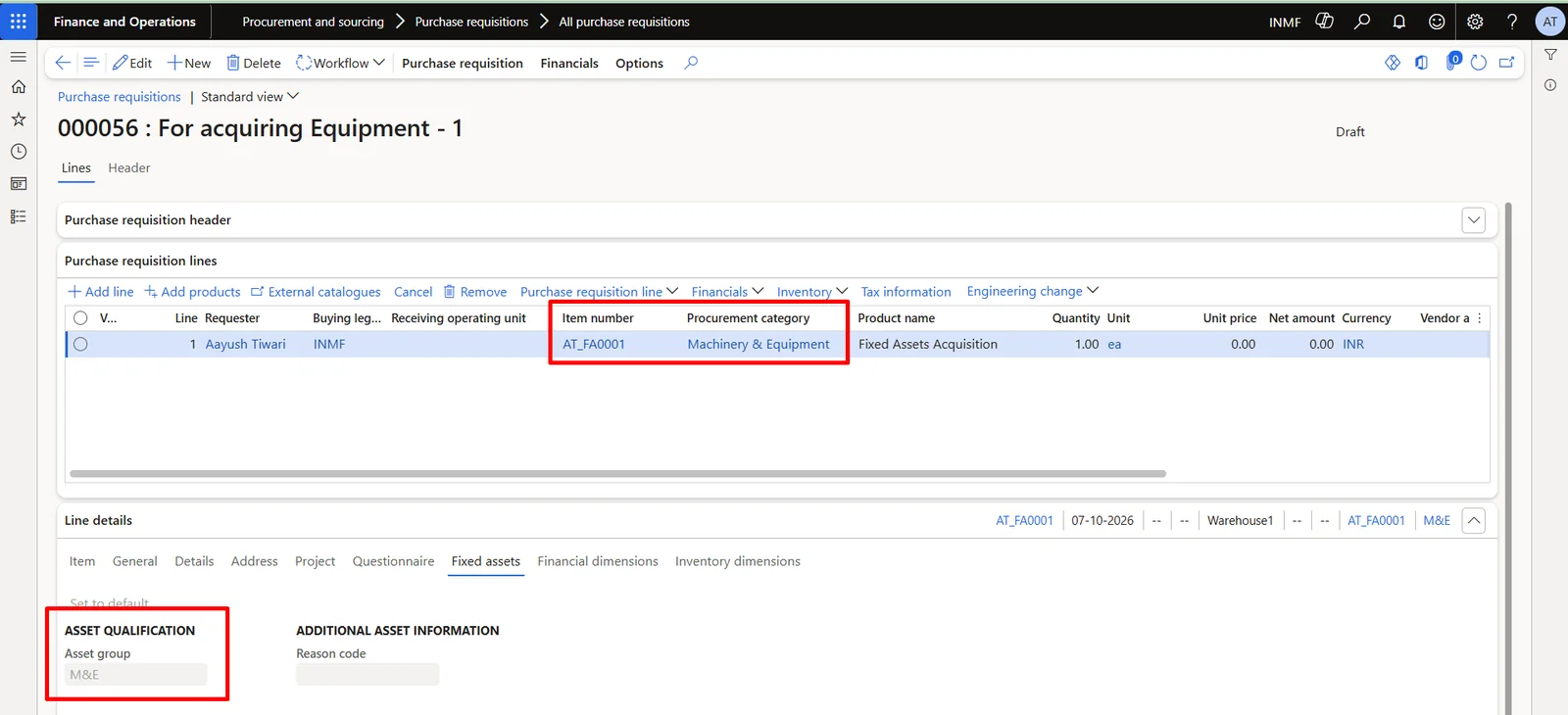Image resolution: width=1568 pixels, height=715 pixels.
Task: Open the notifications bell
Action: (1399, 21)
